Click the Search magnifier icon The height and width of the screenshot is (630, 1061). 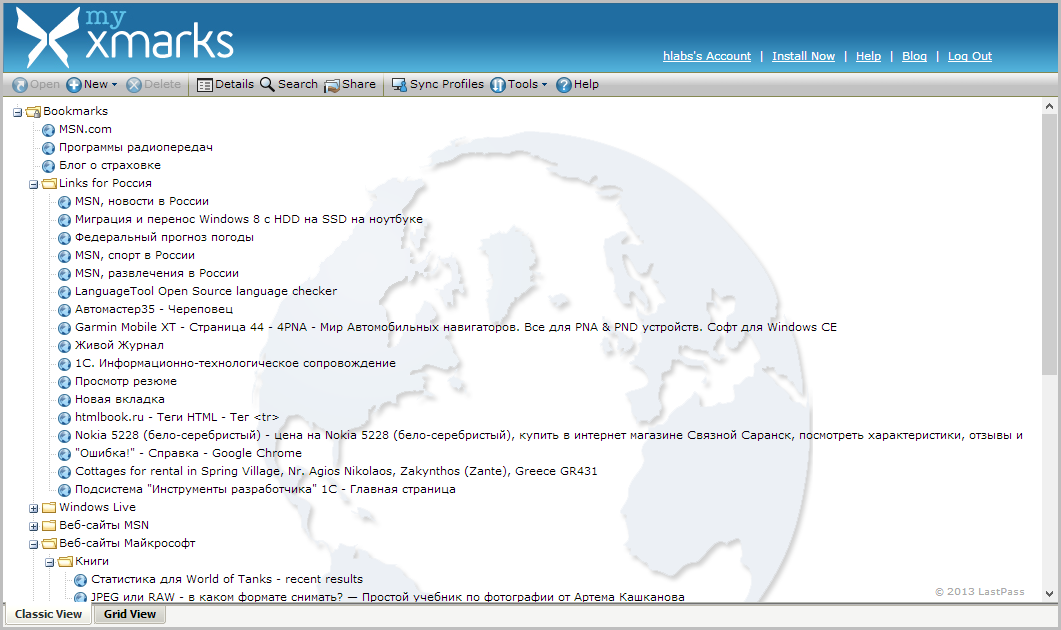[267, 85]
